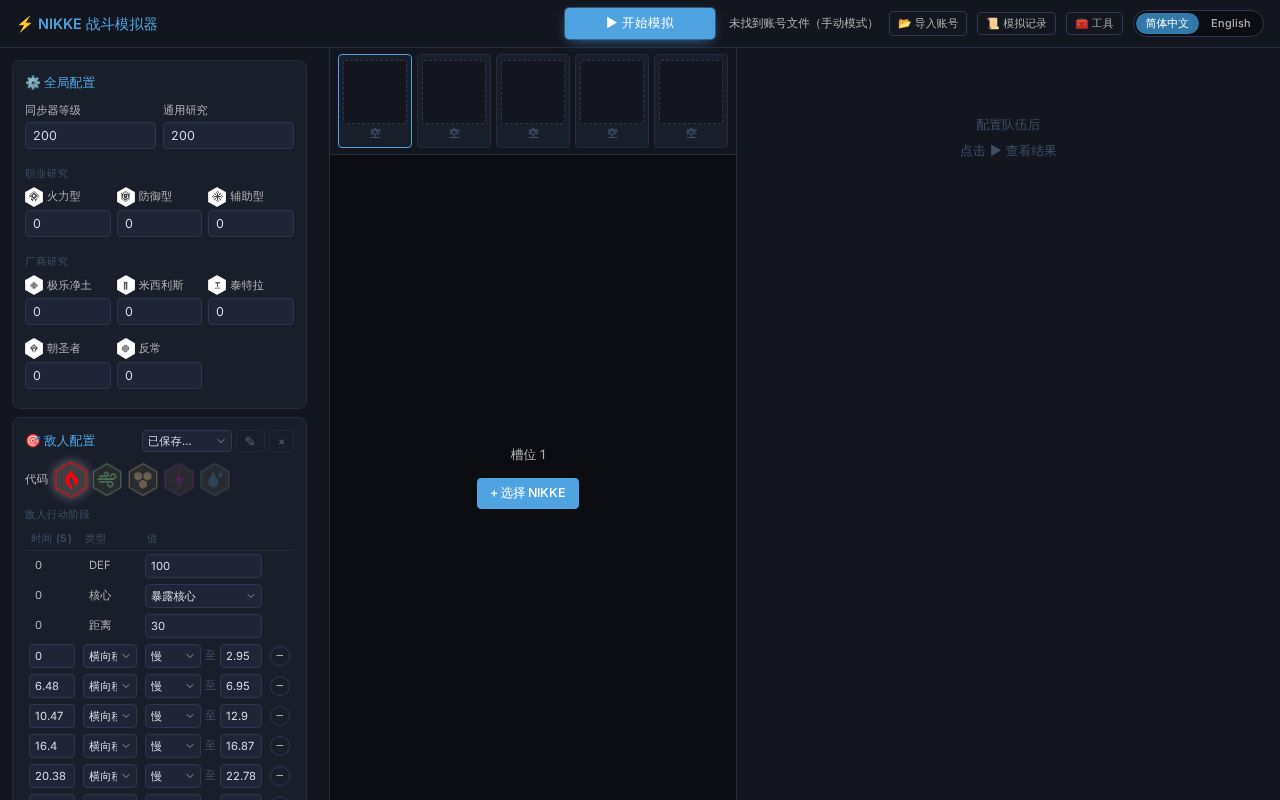Select the electric lightning element icon

pyautogui.click(x=179, y=480)
